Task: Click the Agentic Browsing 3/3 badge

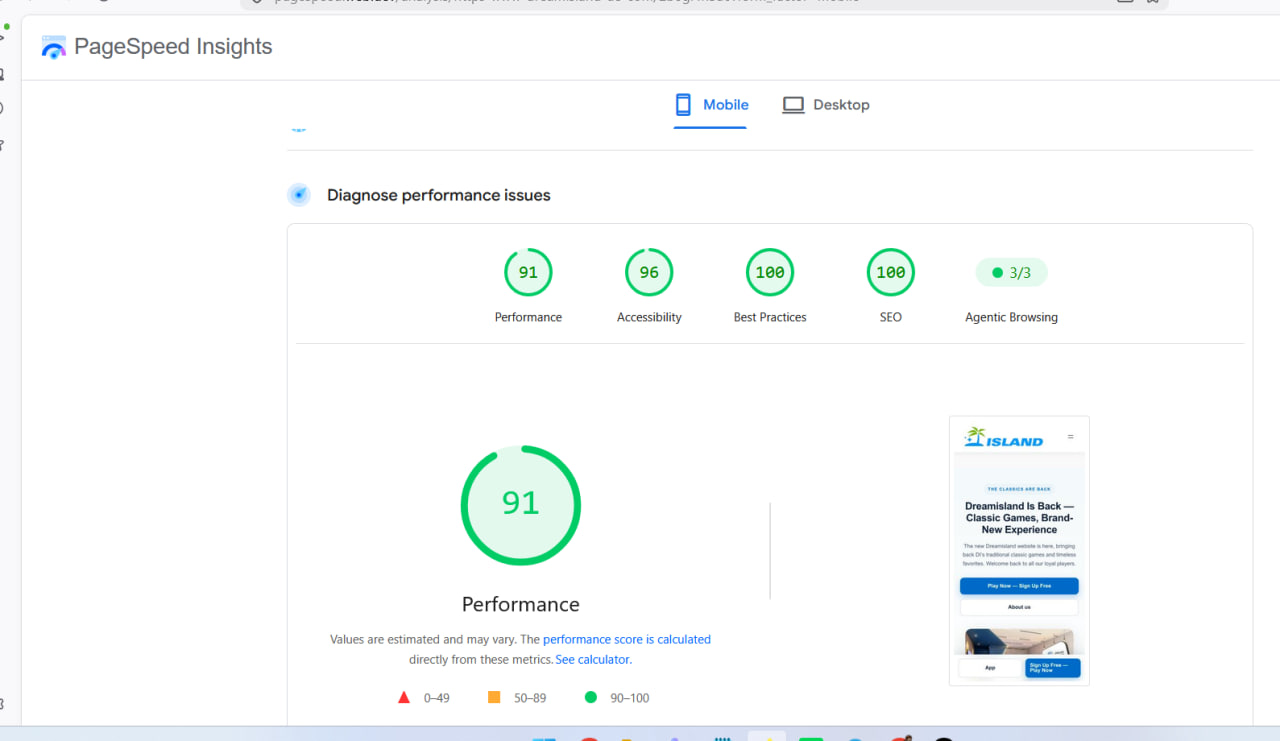Action: point(1011,272)
